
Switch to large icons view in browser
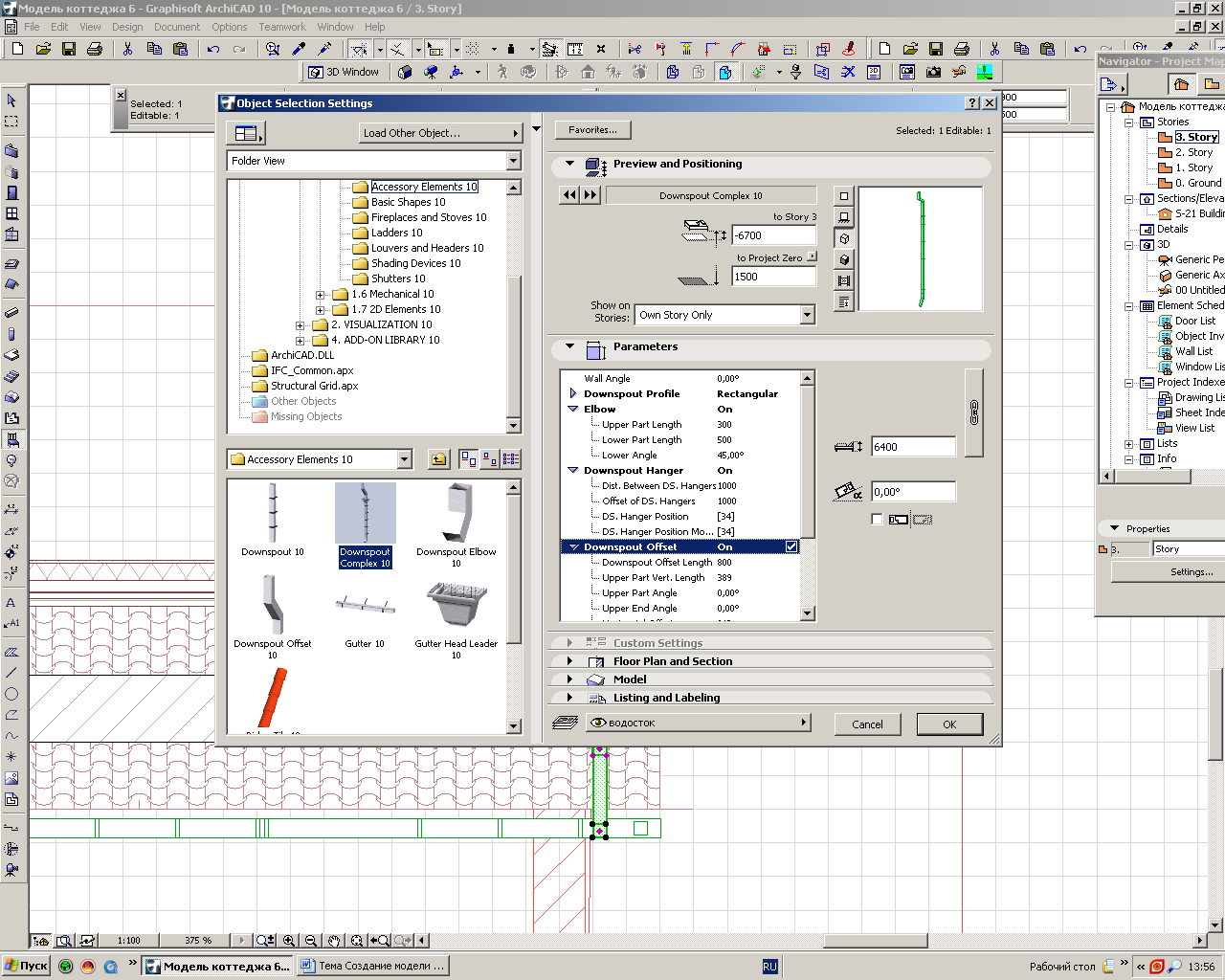(468, 459)
